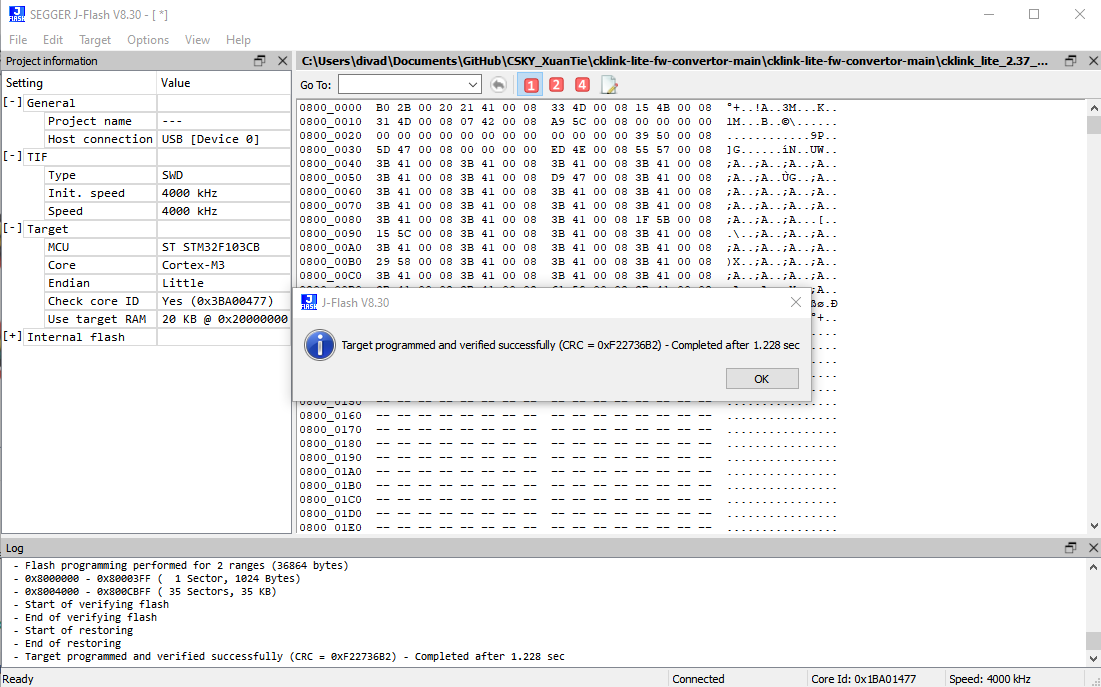Image resolution: width=1101 pixels, height=687 pixels.
Task: Click the J-Flash dialog title icon
Action: coord(308,303)
